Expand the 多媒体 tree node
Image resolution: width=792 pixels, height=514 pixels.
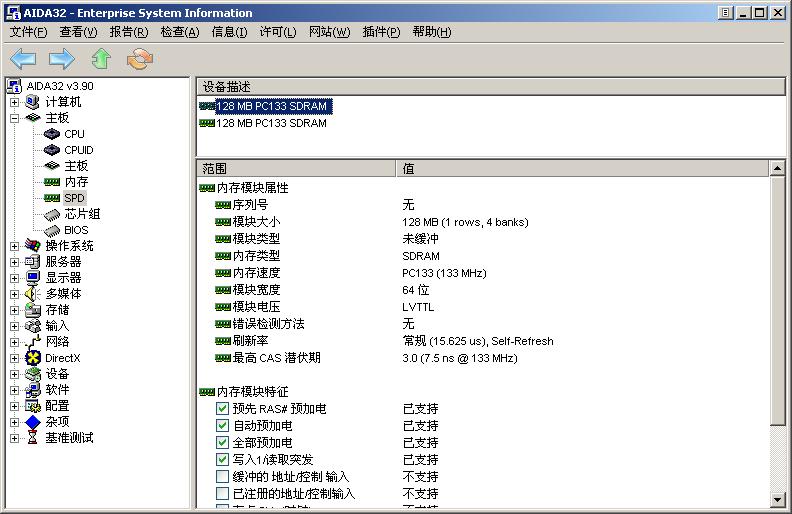coord(14,294)
